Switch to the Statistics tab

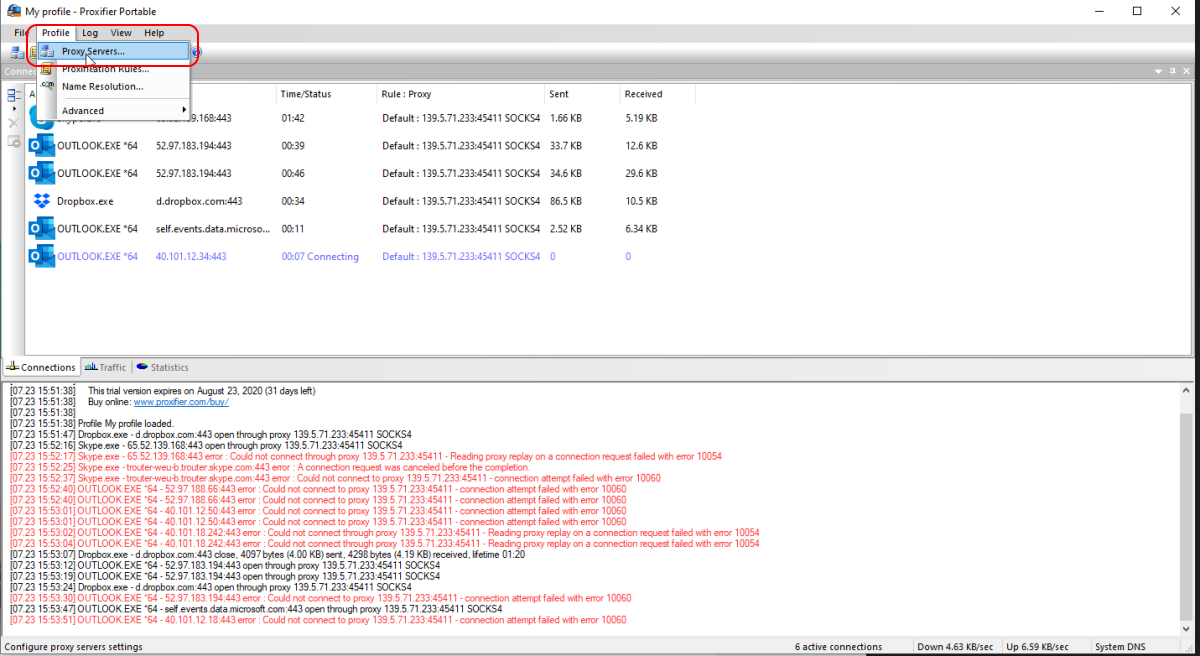[163, 367]
